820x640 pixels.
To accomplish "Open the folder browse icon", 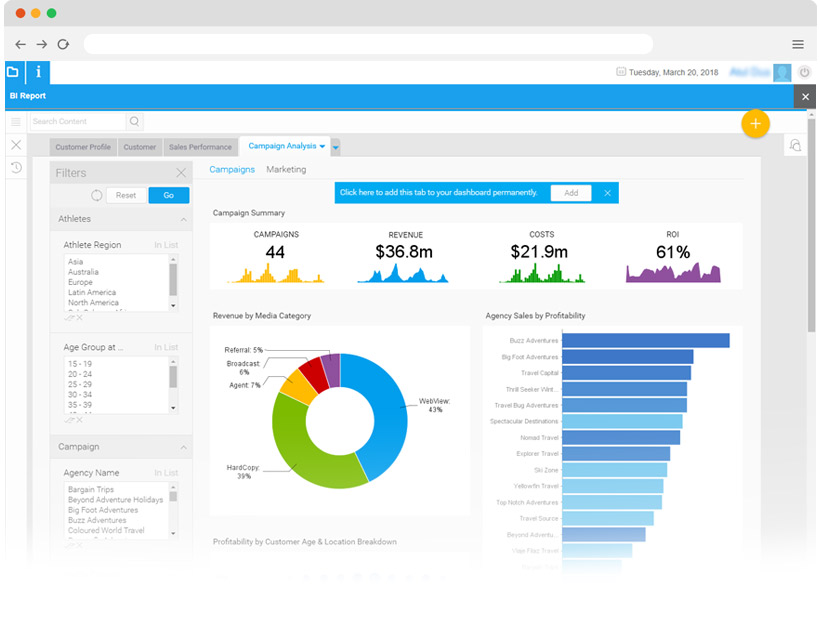I will [13, 72].
